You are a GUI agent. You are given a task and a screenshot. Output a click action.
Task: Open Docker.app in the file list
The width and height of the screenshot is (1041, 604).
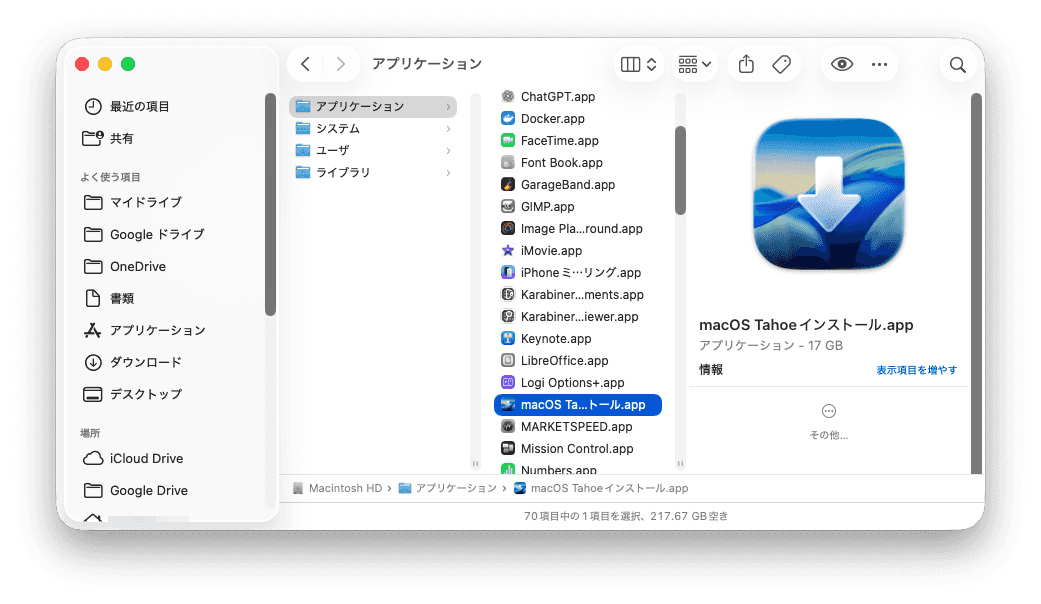(x=552, y=119)
